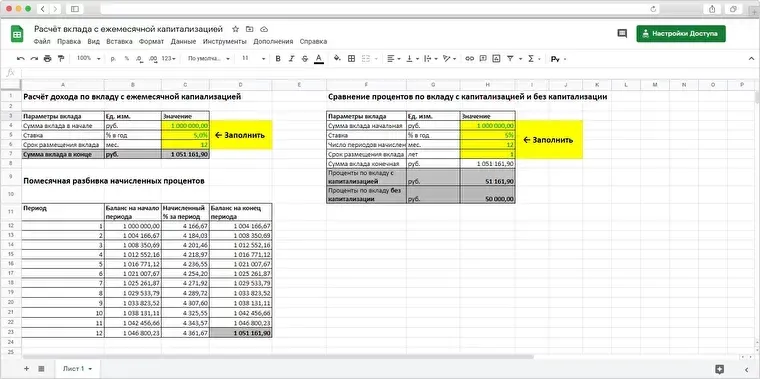Screen dimensions: 760x379
Task: Share the page from the browser
Action: click(712, 9)
